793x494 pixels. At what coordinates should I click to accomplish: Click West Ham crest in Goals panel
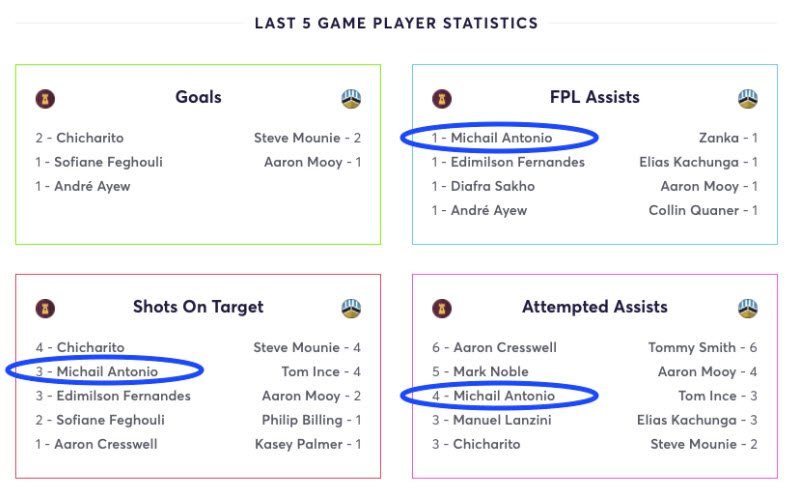coord(45,99)
